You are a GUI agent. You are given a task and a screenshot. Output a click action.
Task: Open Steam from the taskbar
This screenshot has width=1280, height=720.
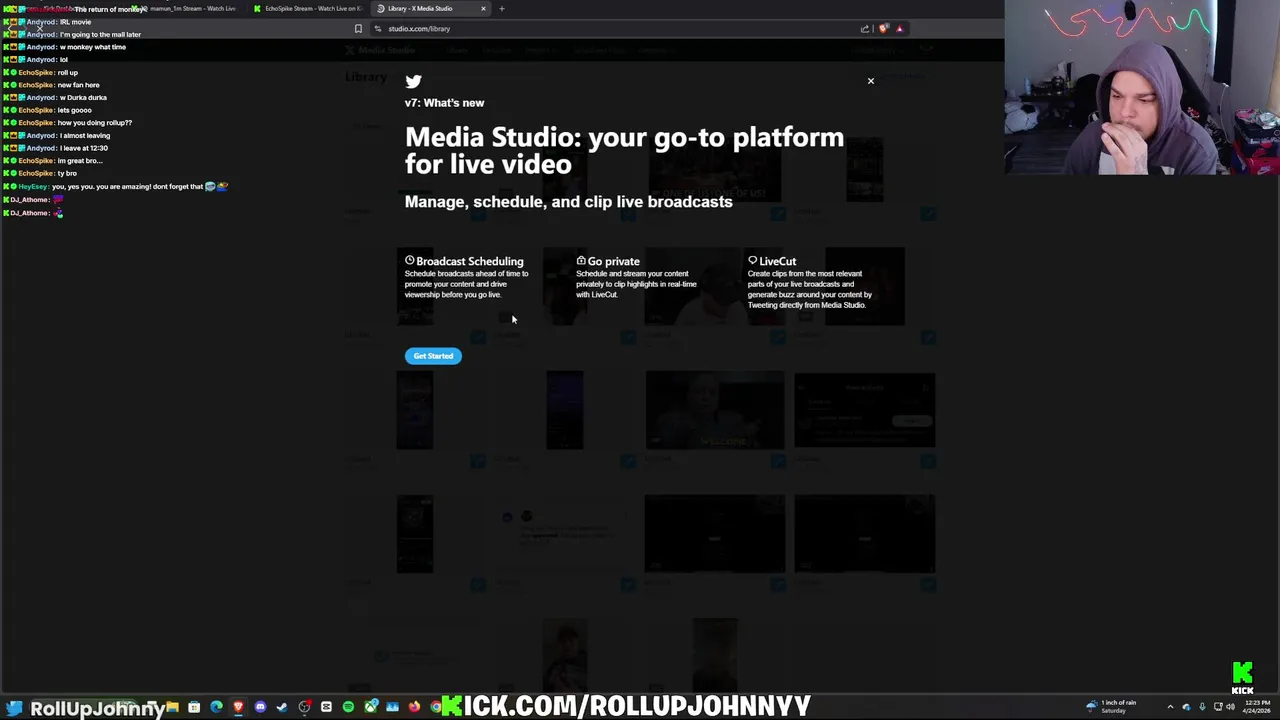pos(282,707)
